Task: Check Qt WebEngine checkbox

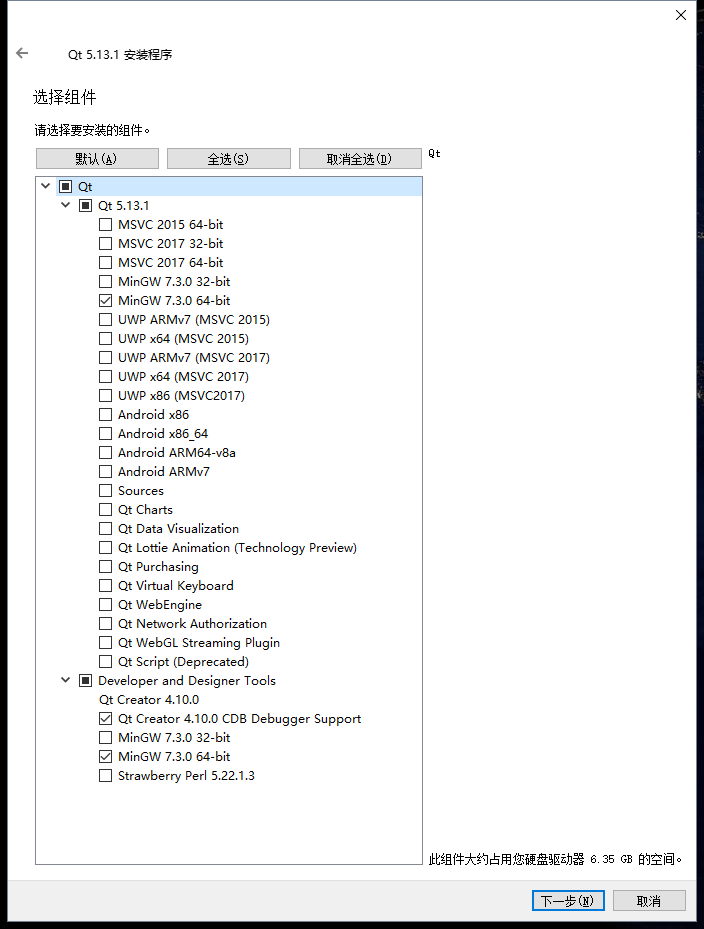Action: tap(105, 604)
